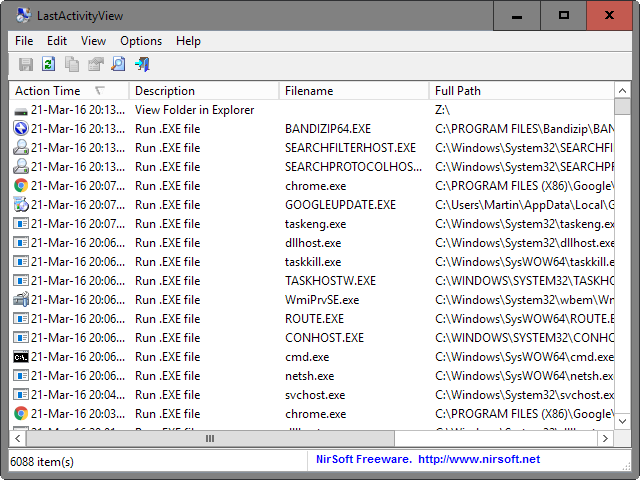The width and height of the screenshot is (640, 480).
Task: Click the horizontal scrollbar right arrow
Action: coord(605,438)
